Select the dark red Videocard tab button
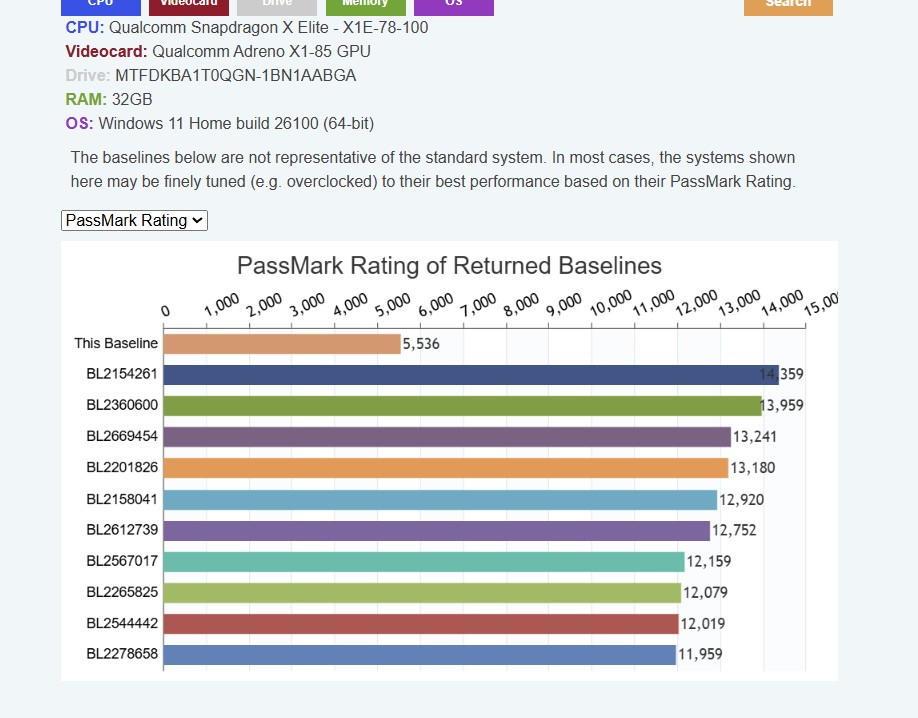The width and height of the screenshot is (918, 718). 189,7
